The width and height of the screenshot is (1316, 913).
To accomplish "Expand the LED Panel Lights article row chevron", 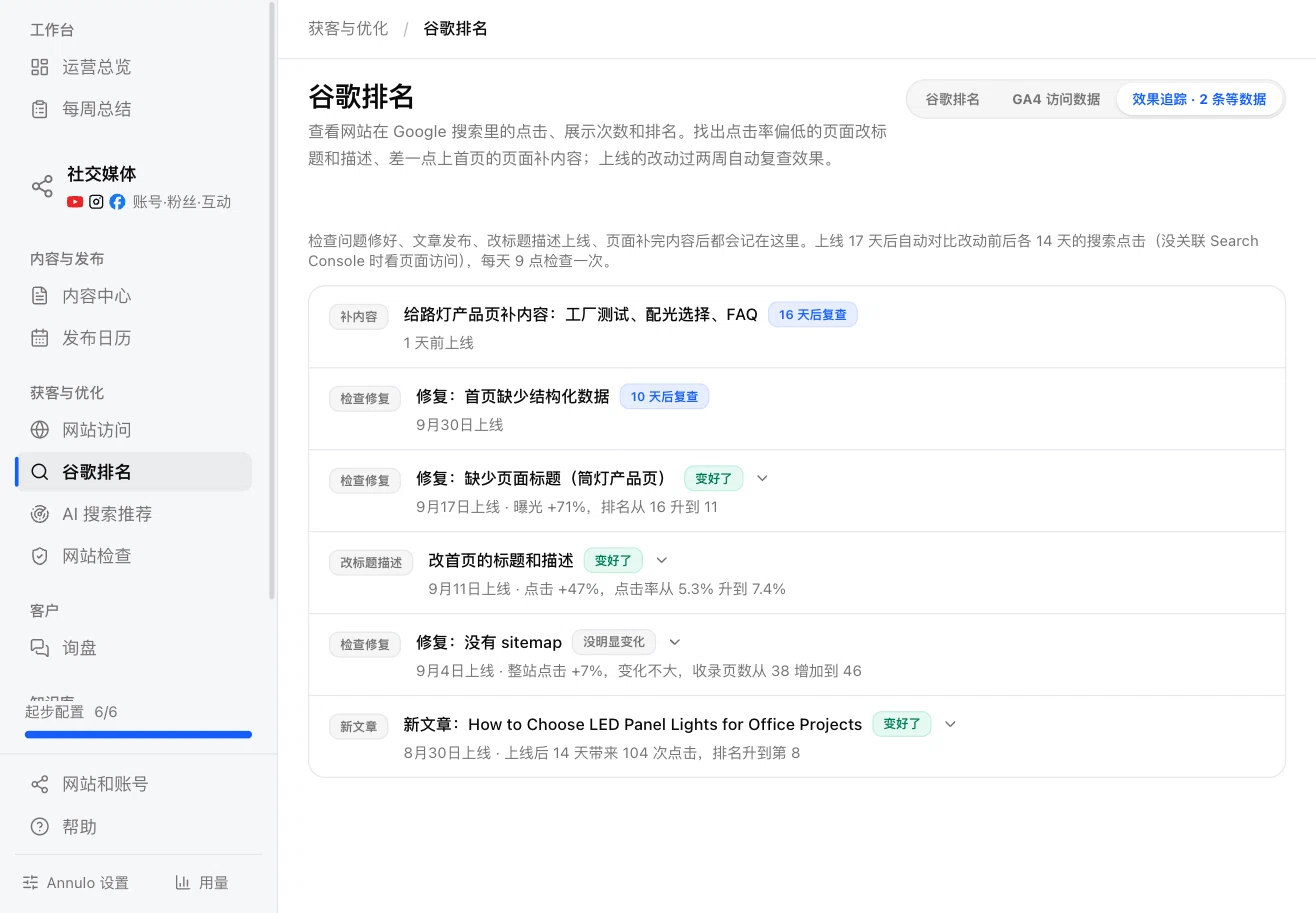I will pyautogui.click(x=950, y=724).
